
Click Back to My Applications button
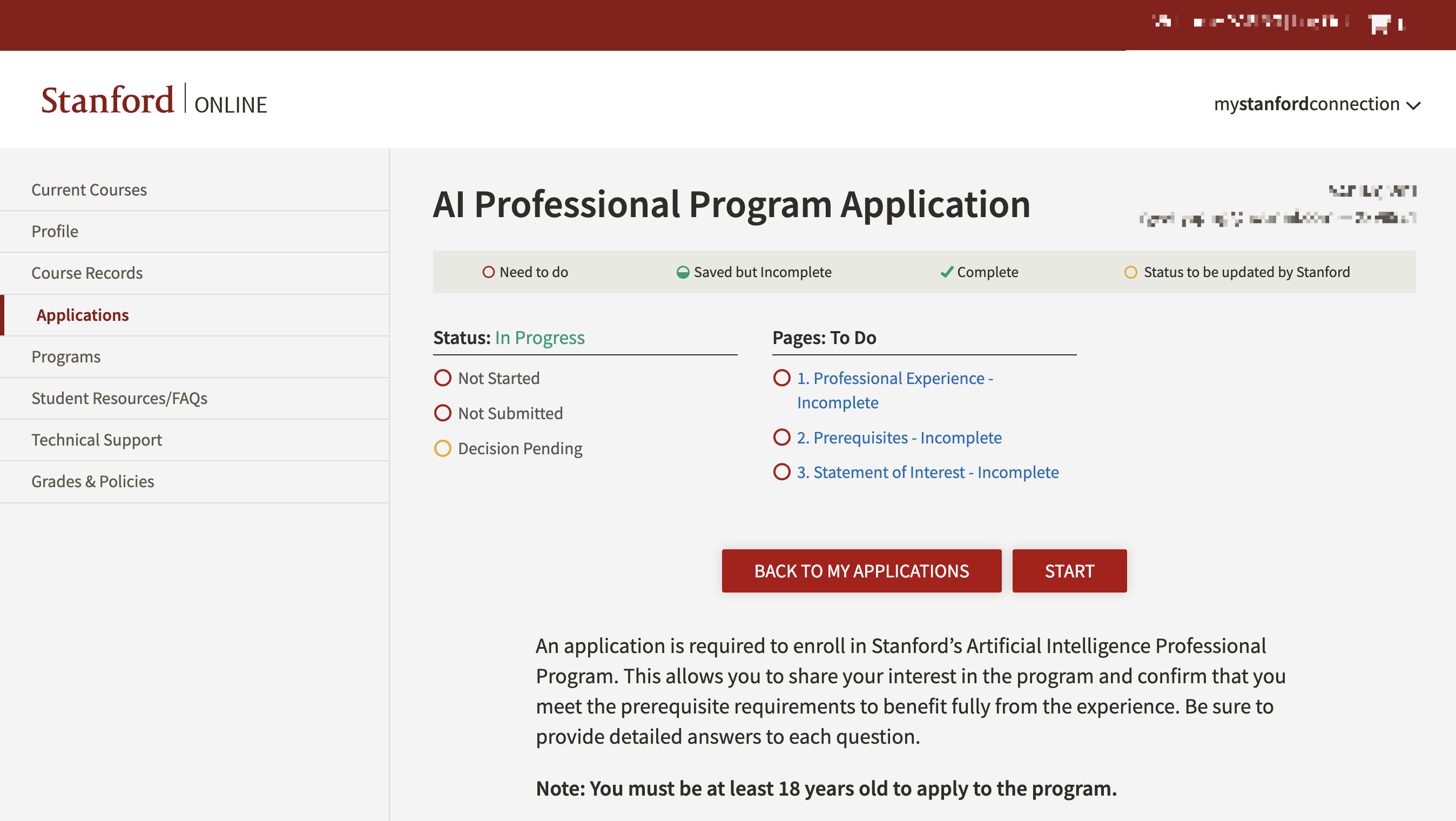tap(861, 571)
